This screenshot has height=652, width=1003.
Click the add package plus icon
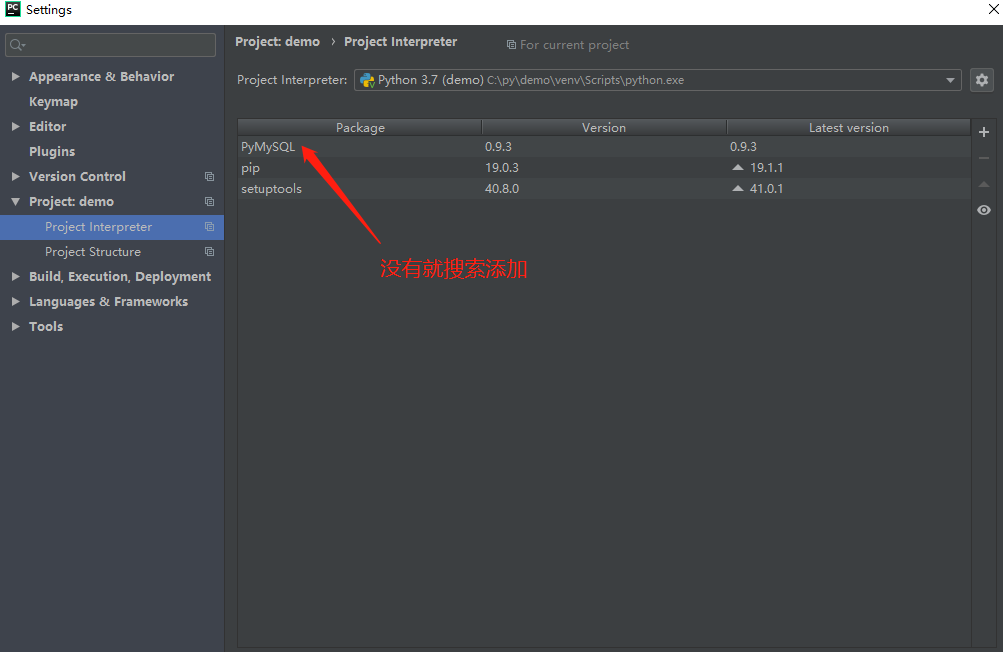coord(984,132)
